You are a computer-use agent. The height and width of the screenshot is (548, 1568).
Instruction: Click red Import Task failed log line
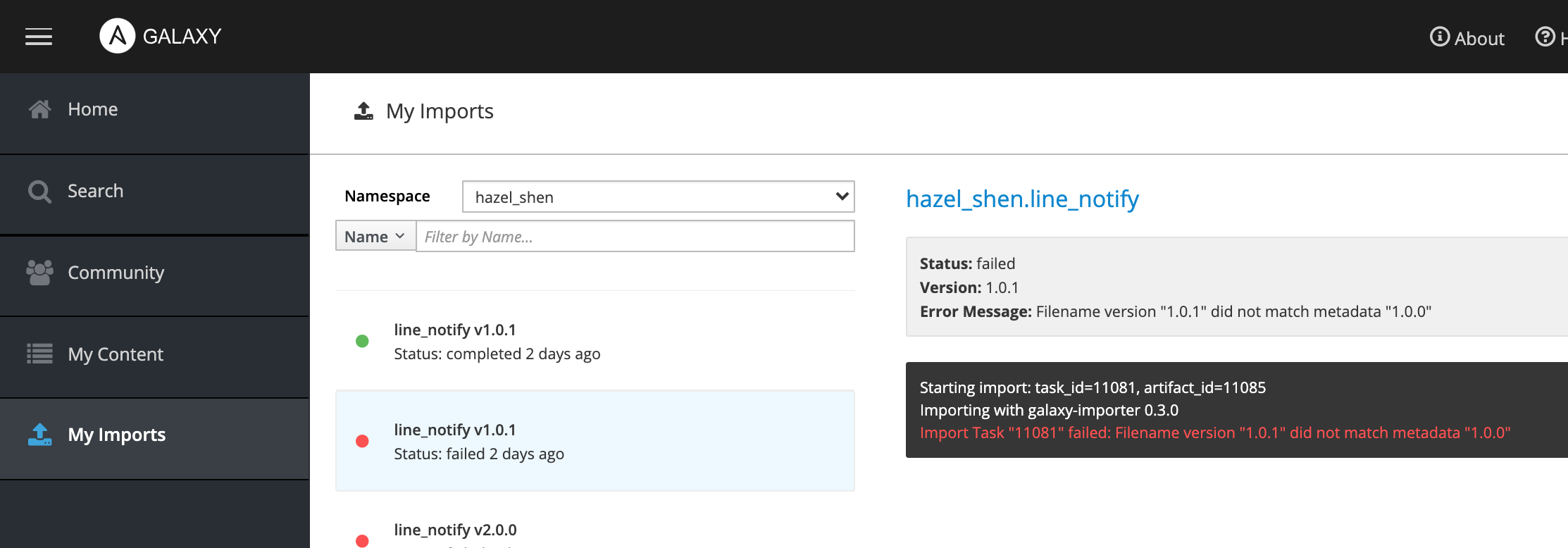click(x=1215, y=432)
